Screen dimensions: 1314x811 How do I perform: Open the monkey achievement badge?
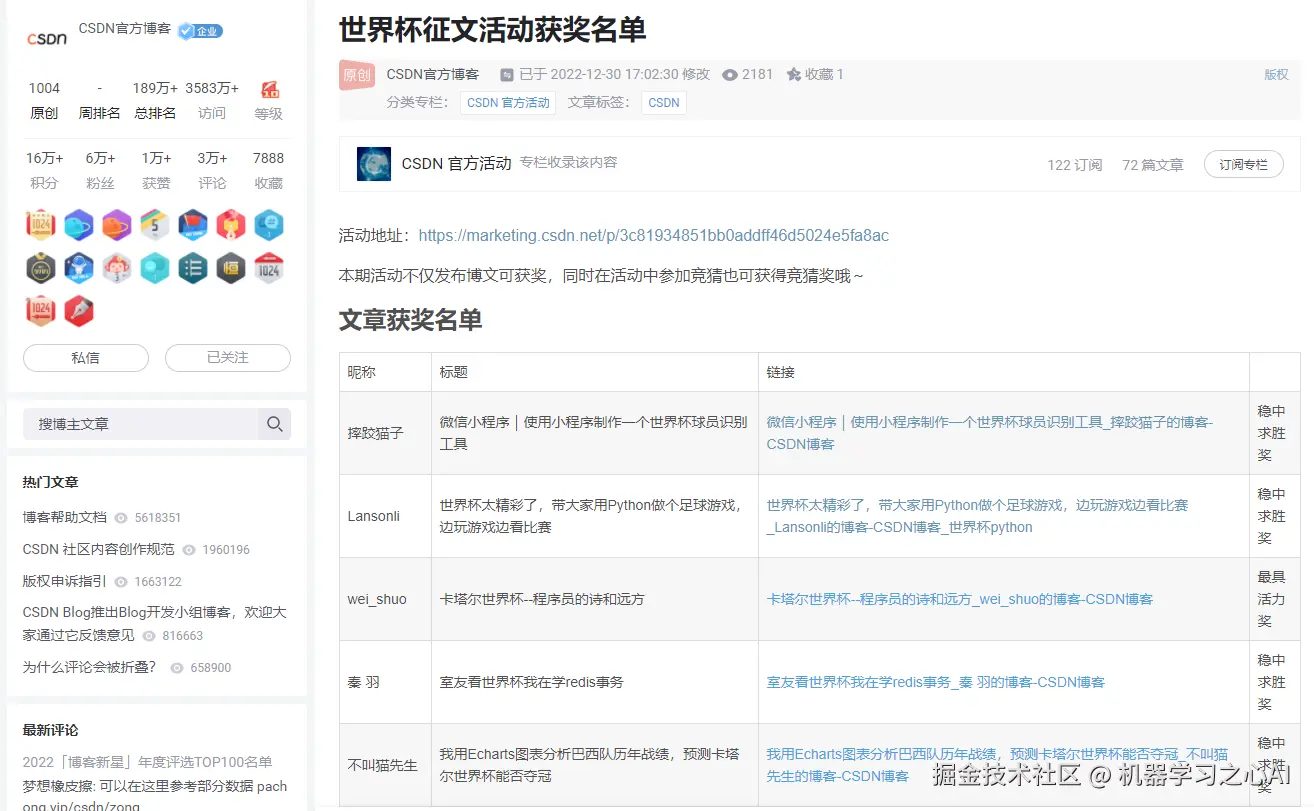click(x=117, y=268)
